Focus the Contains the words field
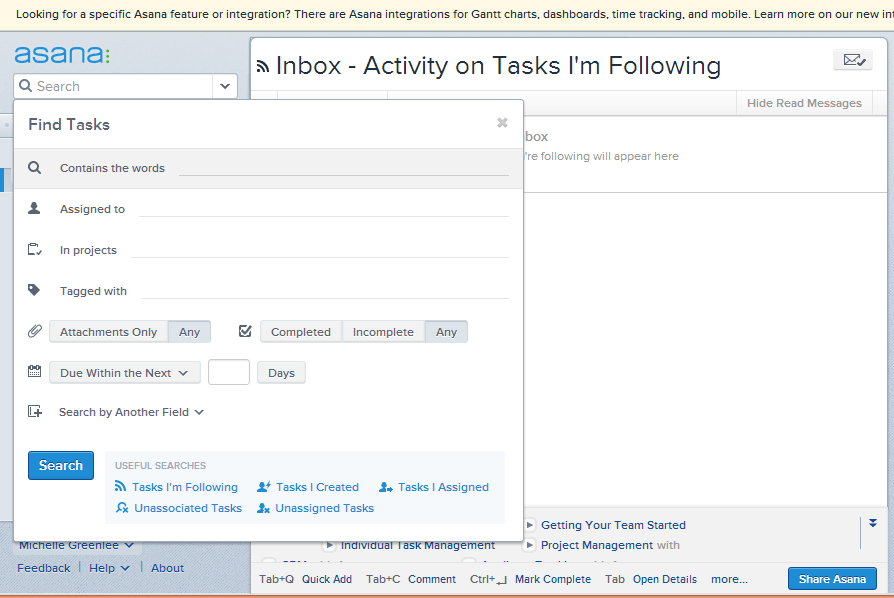Viewport: 894px width, 598px height. (x=344, y=168)
